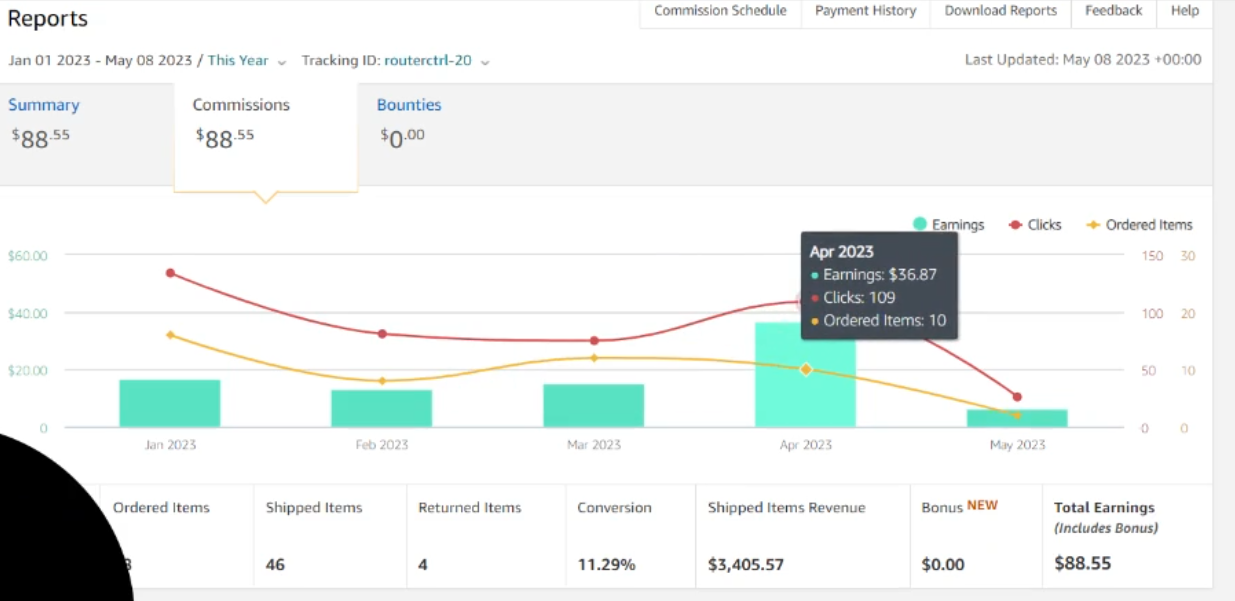
Task: Click the 'Jan 01 2023 - May 08 2023' date text
Action: coord(100,60)
